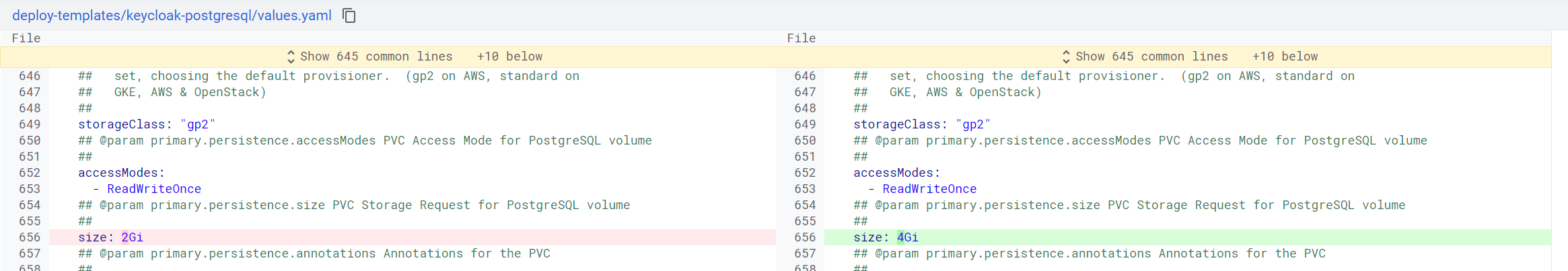Click left 'storageClass: "gp2"' line
The height and width of the screenshot is (271, 1568).
point(147,124)
